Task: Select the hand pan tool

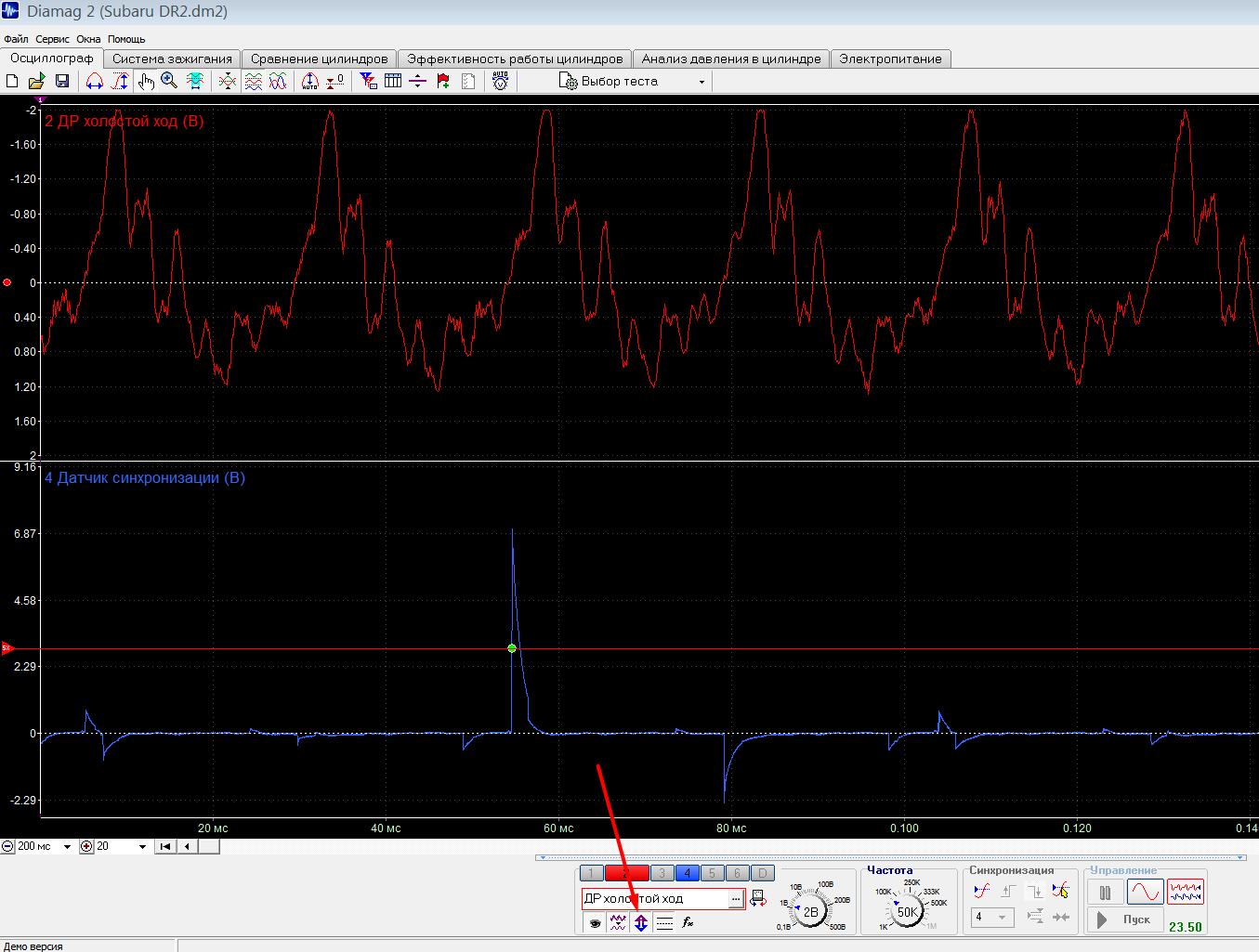Action: click(x=146, y=82)
